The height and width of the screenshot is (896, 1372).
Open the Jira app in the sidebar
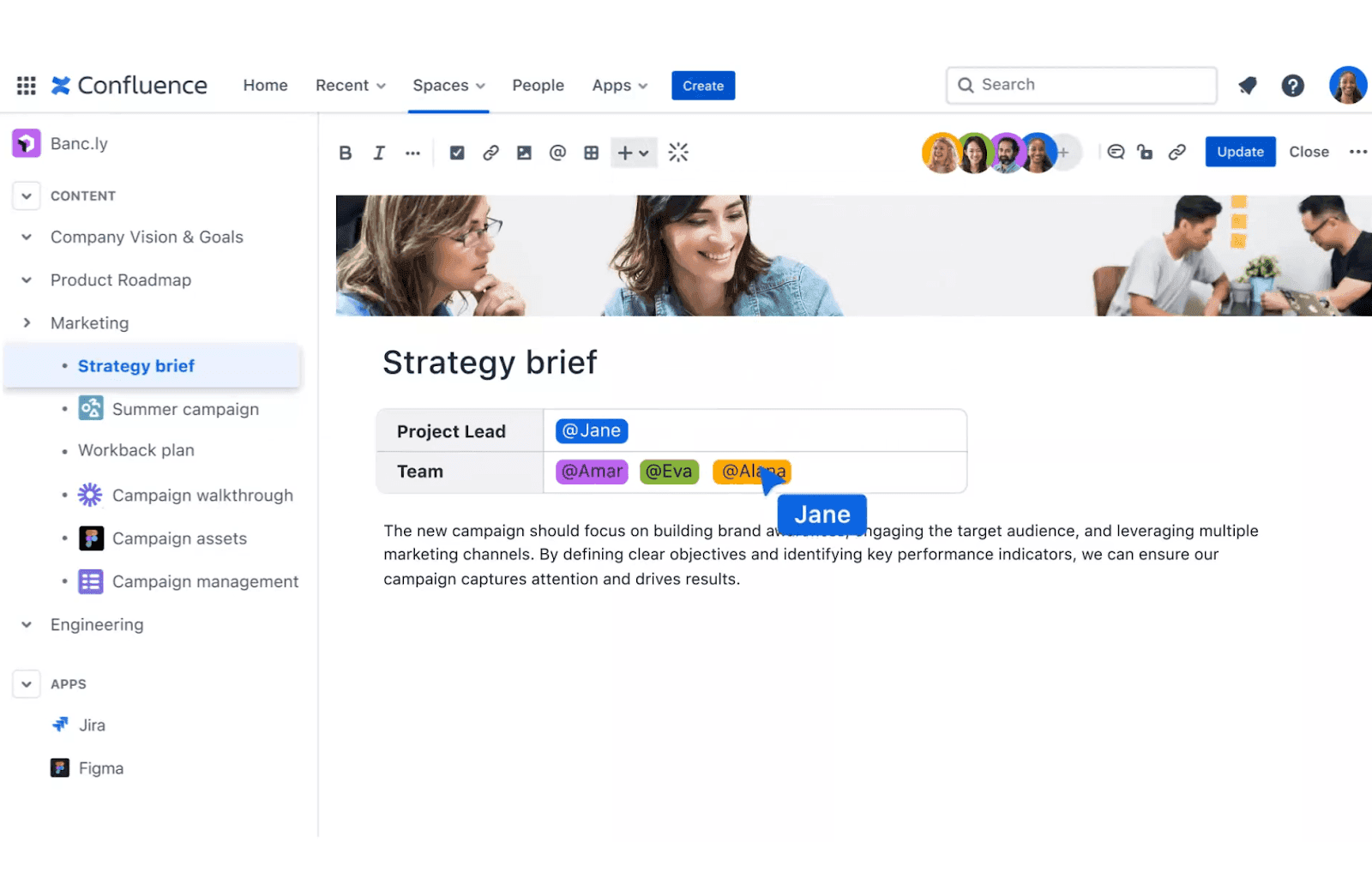click(x=92, y=725)
